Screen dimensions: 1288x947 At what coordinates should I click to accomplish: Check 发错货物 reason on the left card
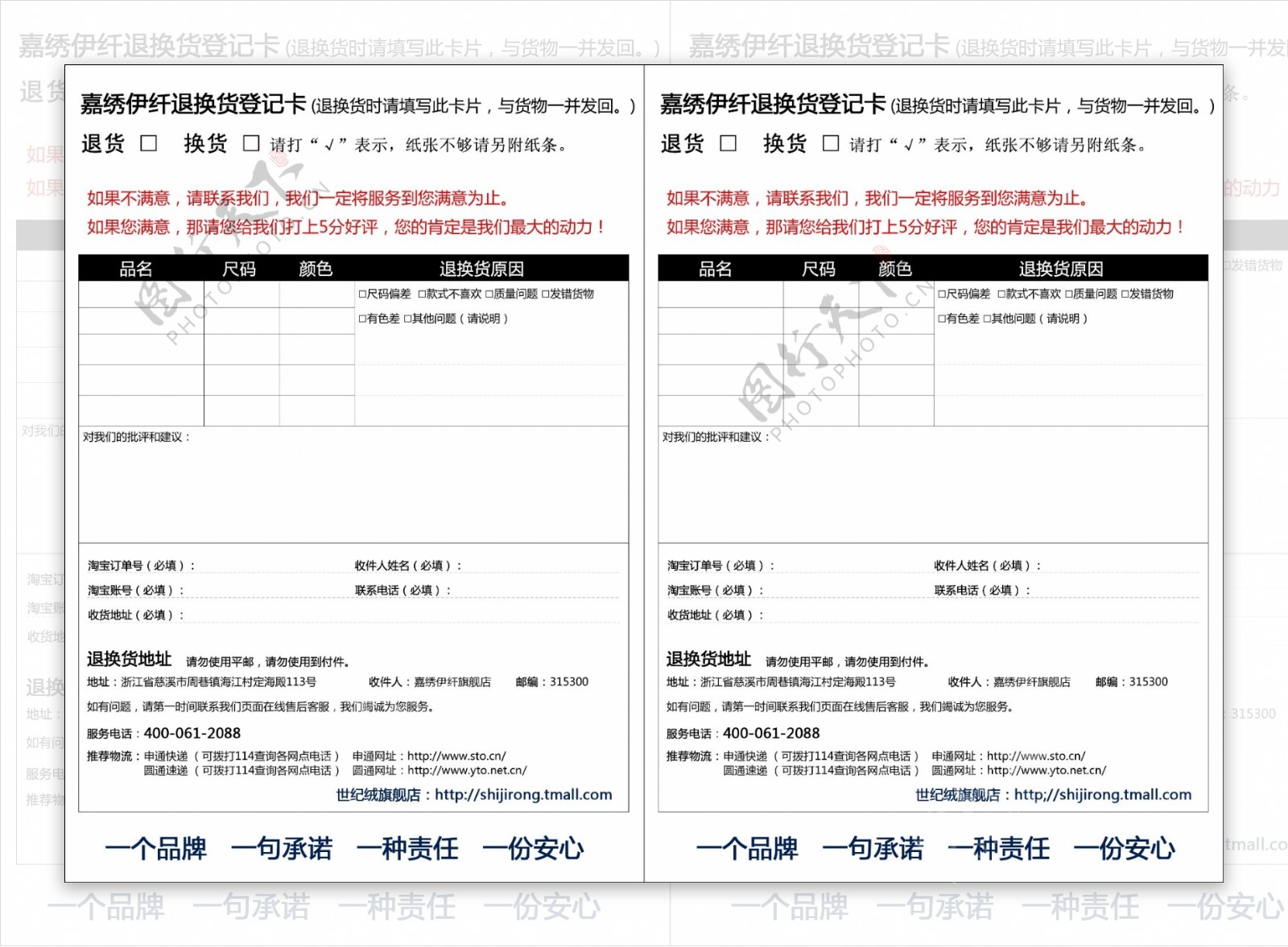pyautogui.click(x=546, y=294)
